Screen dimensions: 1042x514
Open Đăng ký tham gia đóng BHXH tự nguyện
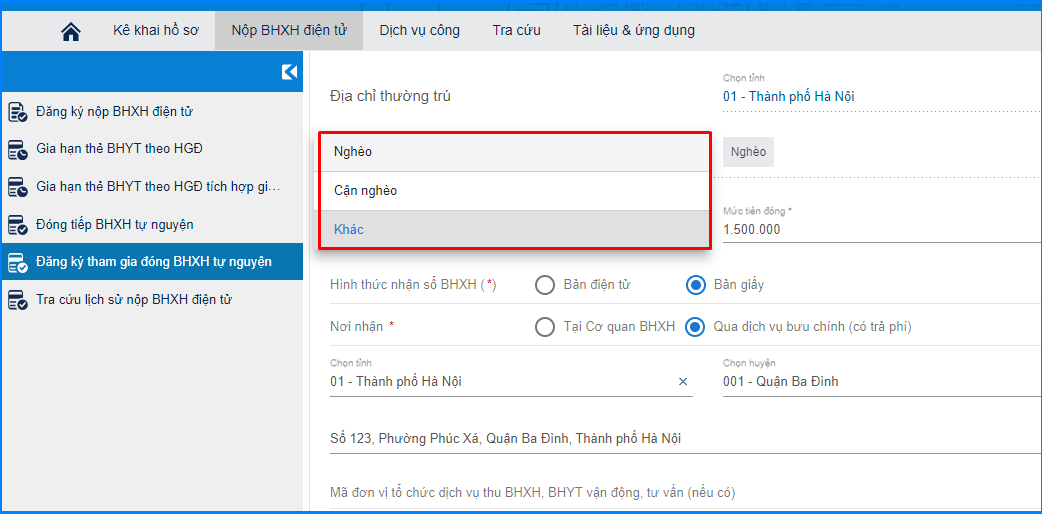(153, 262)
